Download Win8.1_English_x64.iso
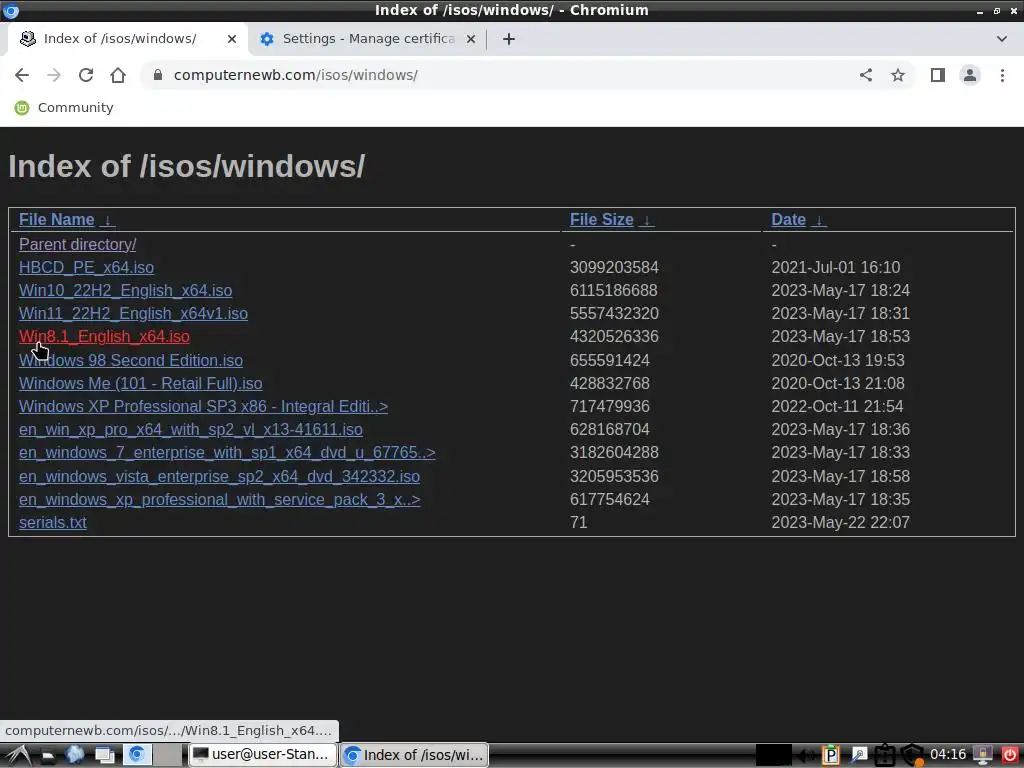The image size is (1024, 768). pos(104,337)
